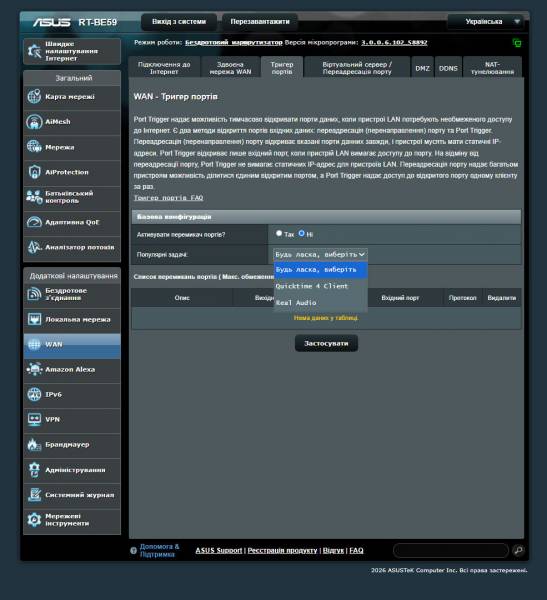Click the Опис column header
This screenshot has width=547, height=600.
(182, 298)
